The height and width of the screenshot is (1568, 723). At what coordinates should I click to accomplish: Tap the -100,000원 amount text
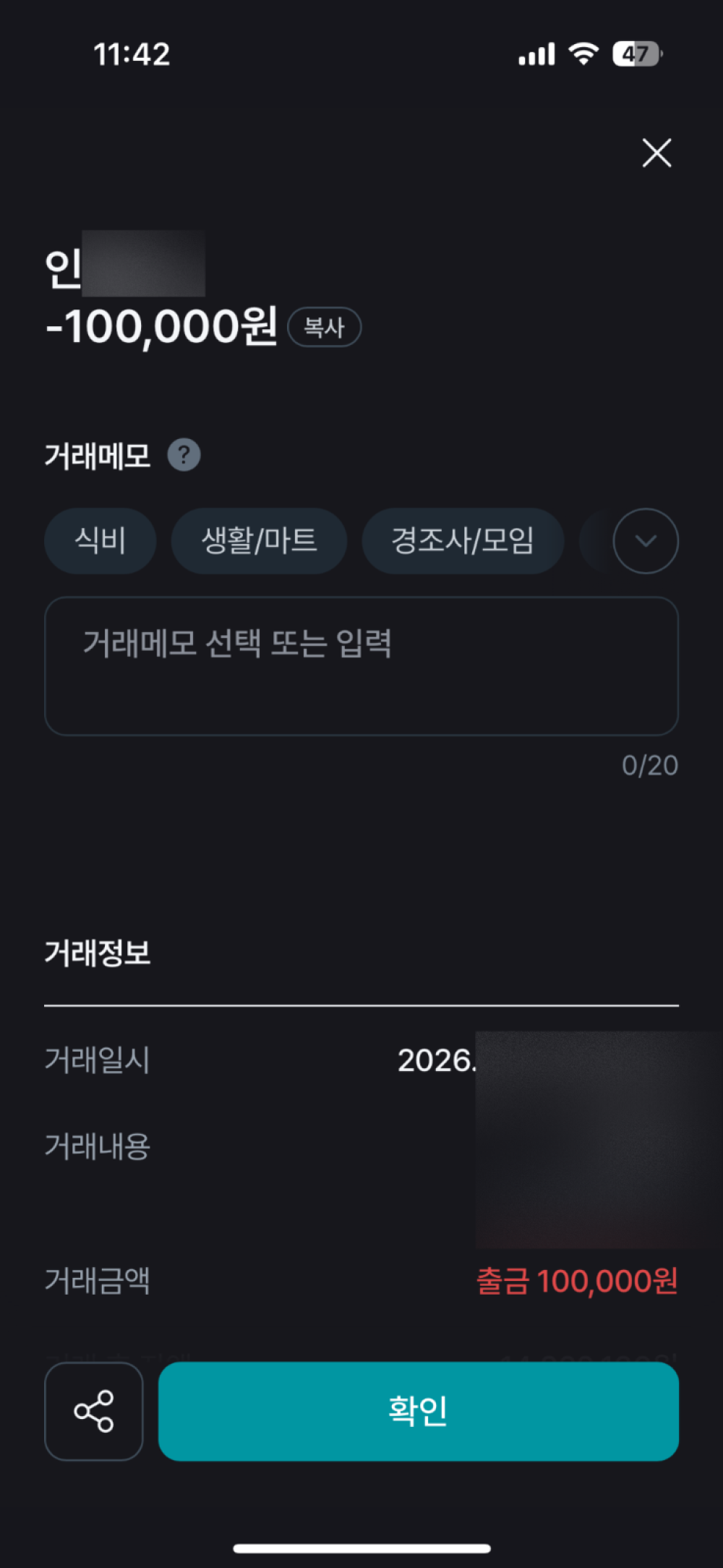coord(161,326)
